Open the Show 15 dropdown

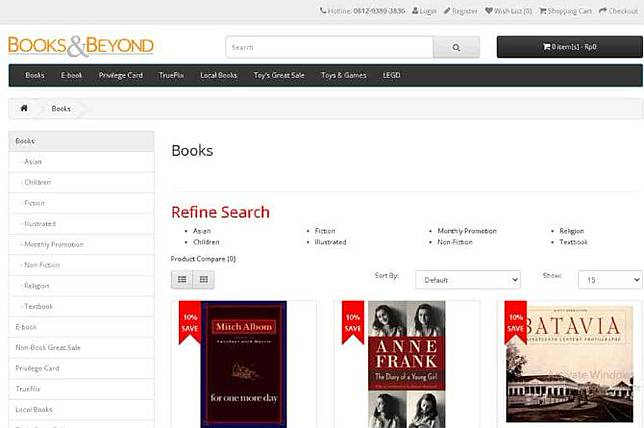610,280
